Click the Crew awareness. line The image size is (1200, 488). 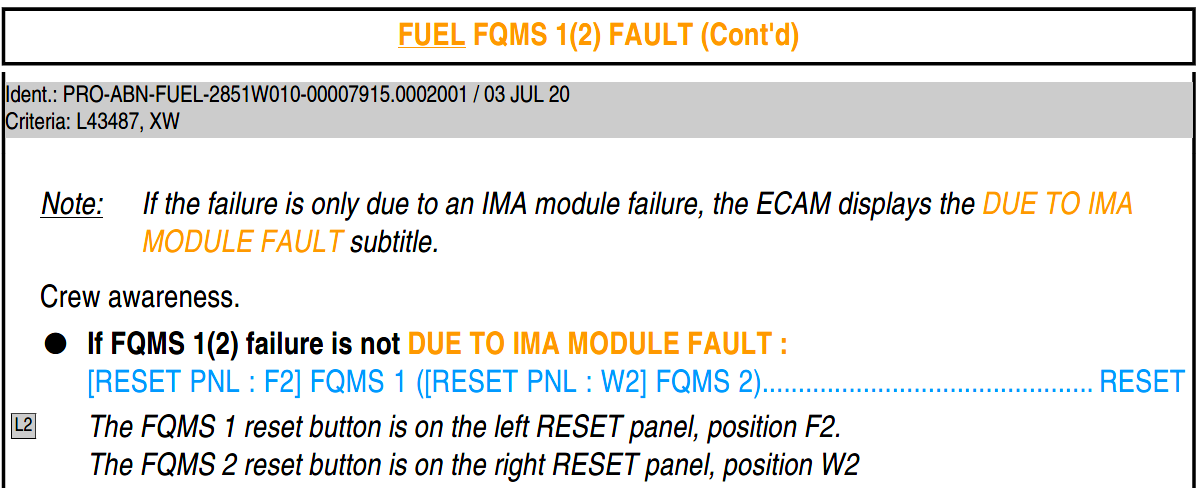click(x=140, y=297)
